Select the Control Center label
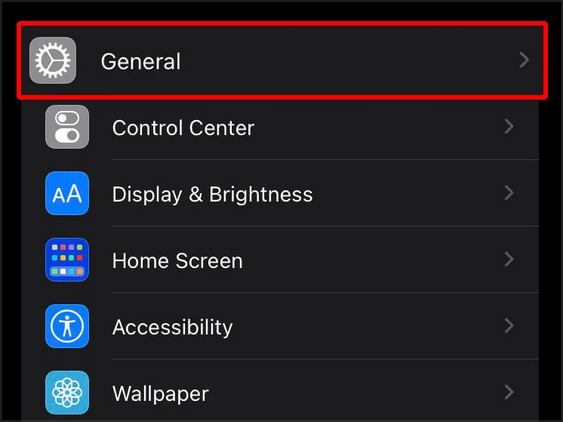 [183, 128]
